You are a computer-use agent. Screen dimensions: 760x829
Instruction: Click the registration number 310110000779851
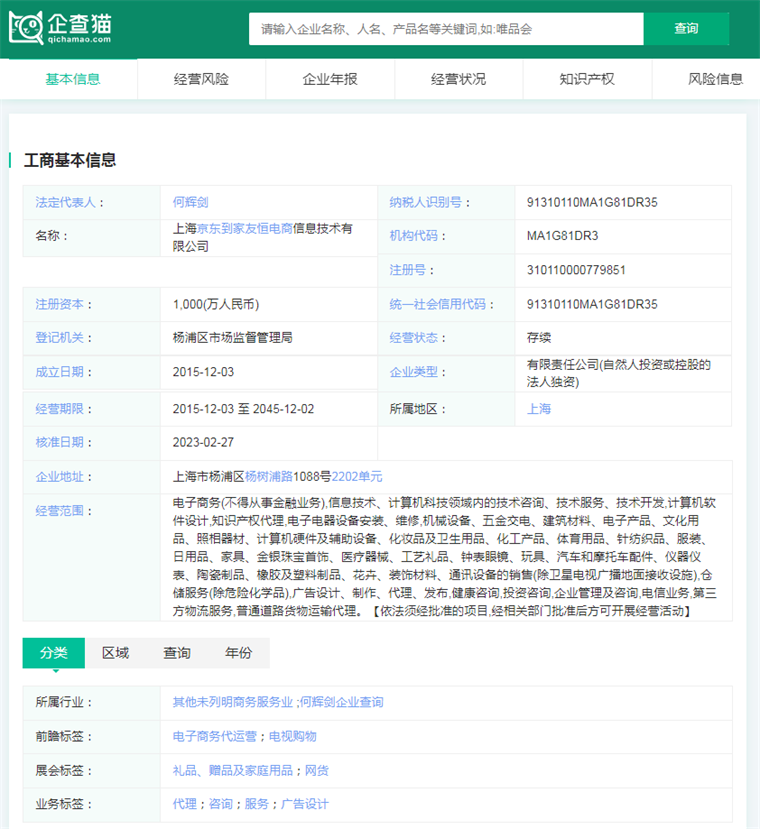576,270
